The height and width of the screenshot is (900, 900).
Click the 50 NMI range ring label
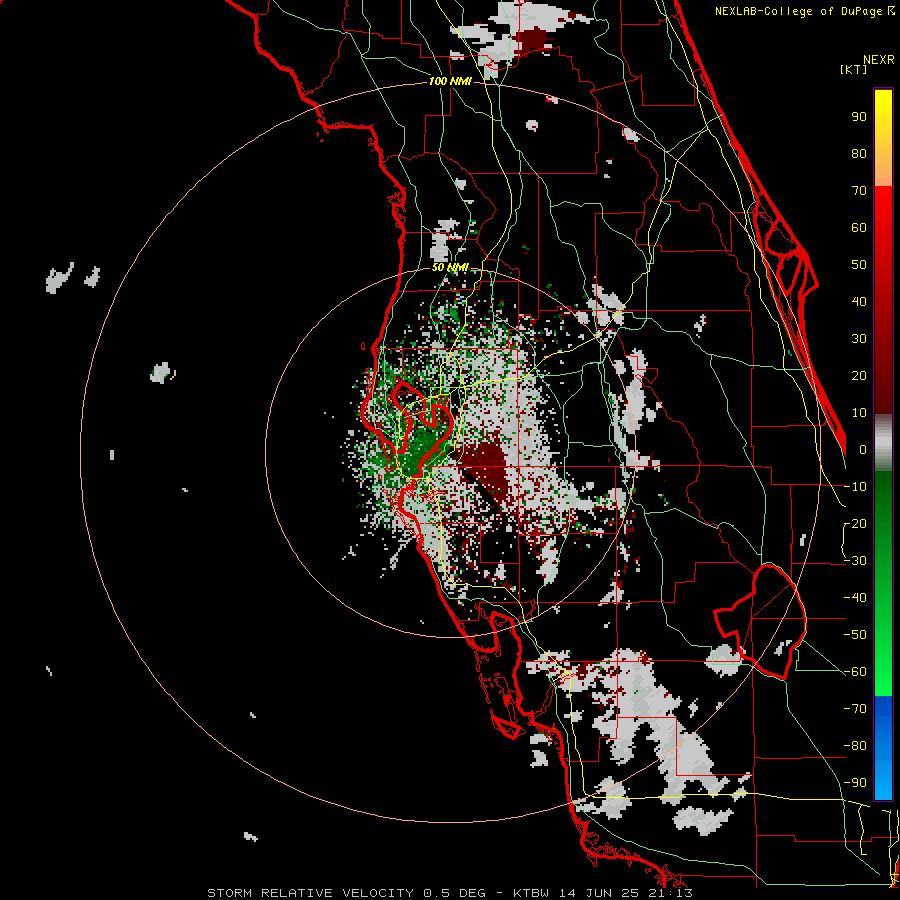450,267
